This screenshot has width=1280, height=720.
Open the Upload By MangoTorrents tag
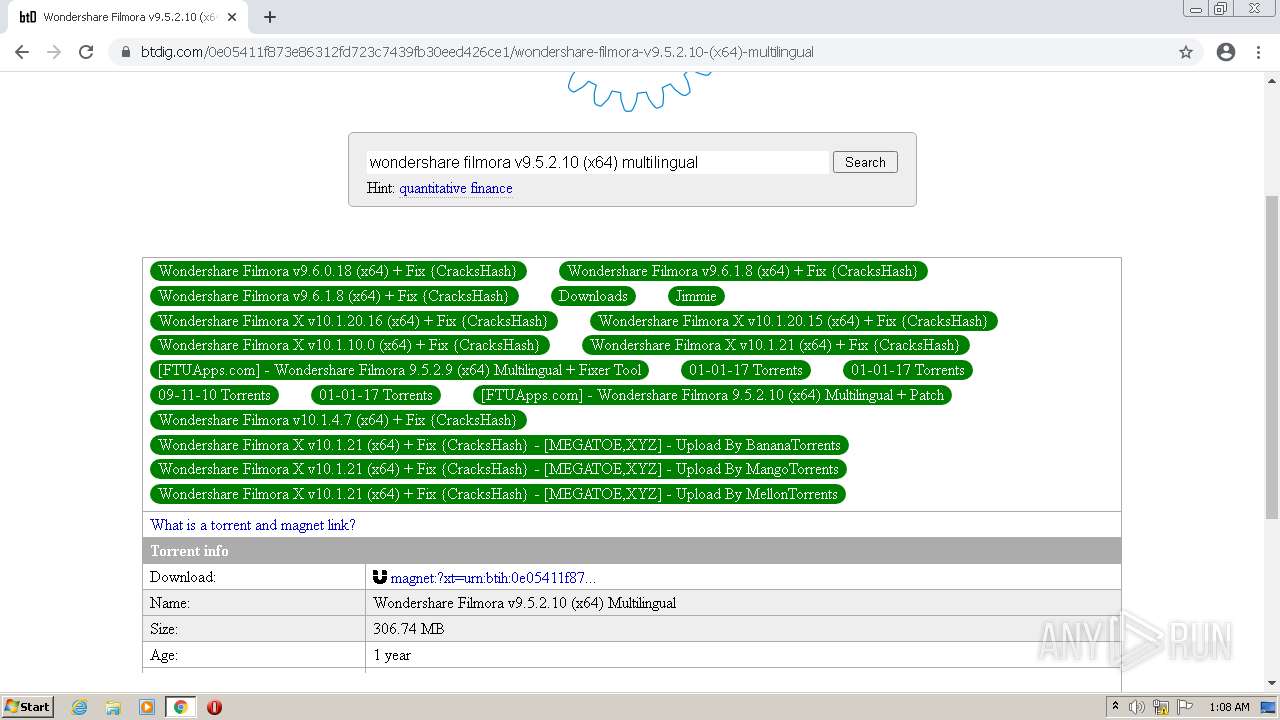point(498,469)
